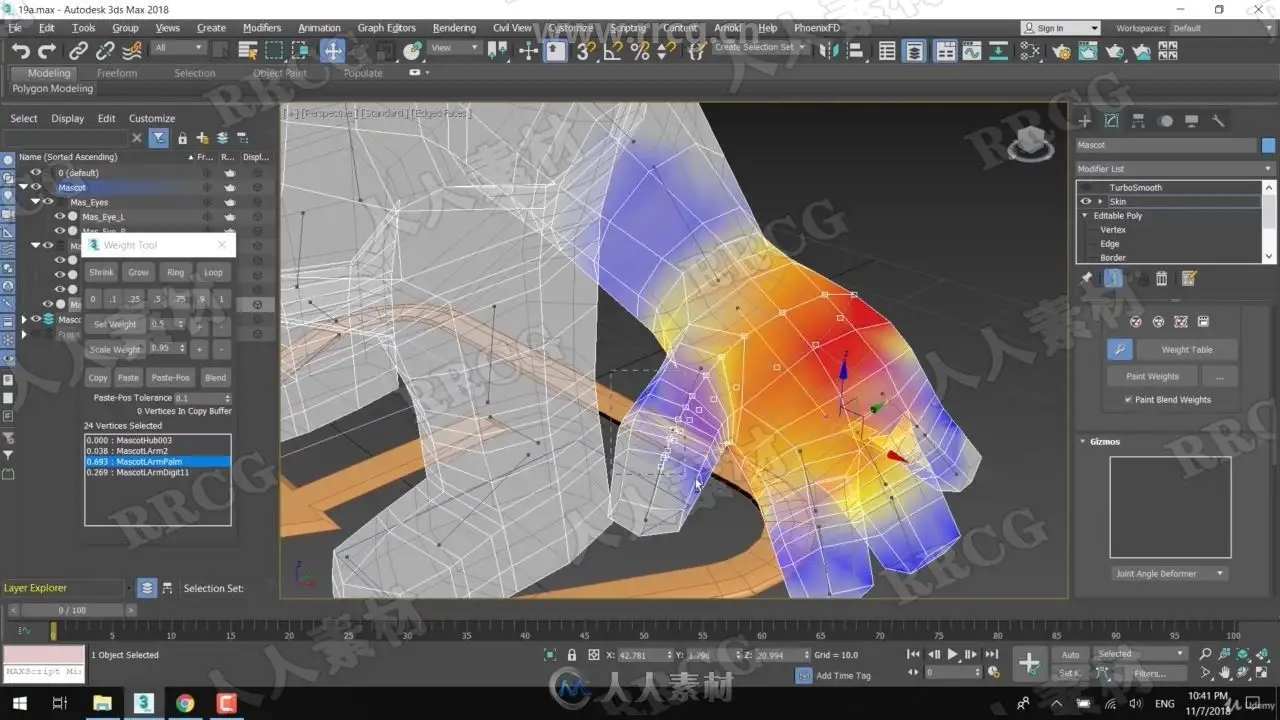Image resolution: width=1280 pixels, height=720 pixels.
Task: Switch to the Hierarchy panel tab
Action: pos(1138,121)
